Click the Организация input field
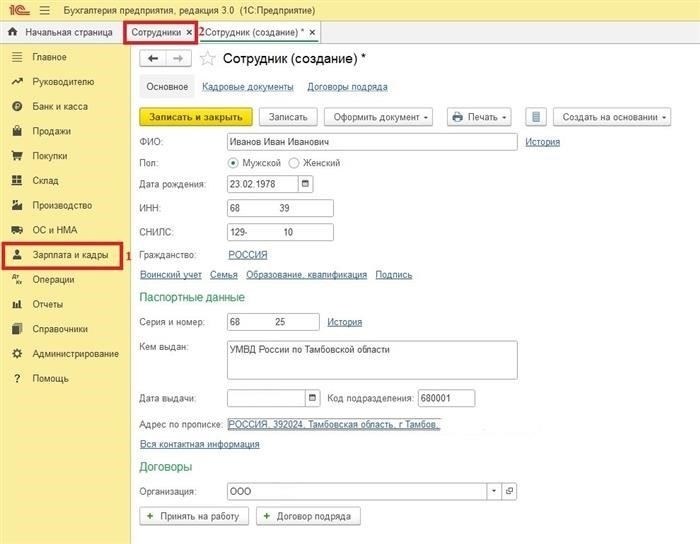Screen dimensions: 700x544 click(x=357, y=491)
